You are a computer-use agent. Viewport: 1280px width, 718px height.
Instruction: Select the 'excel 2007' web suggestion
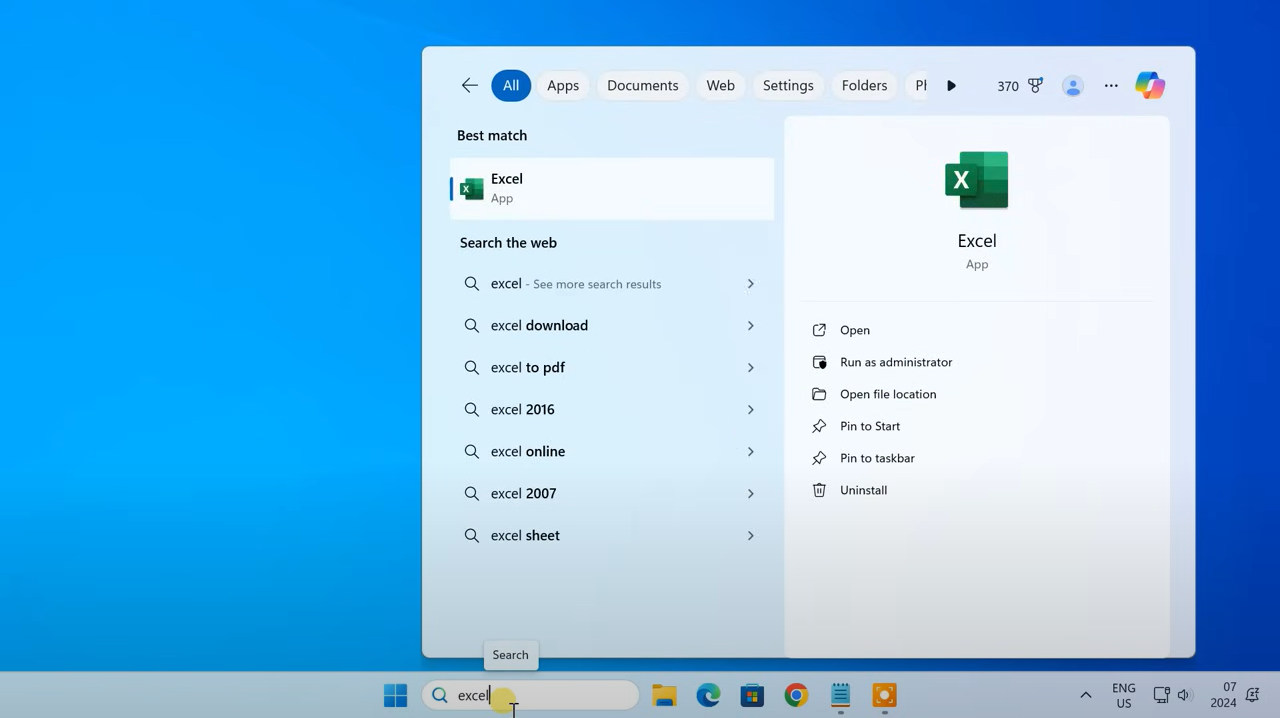pyautogui.click(x=612, y=494)
